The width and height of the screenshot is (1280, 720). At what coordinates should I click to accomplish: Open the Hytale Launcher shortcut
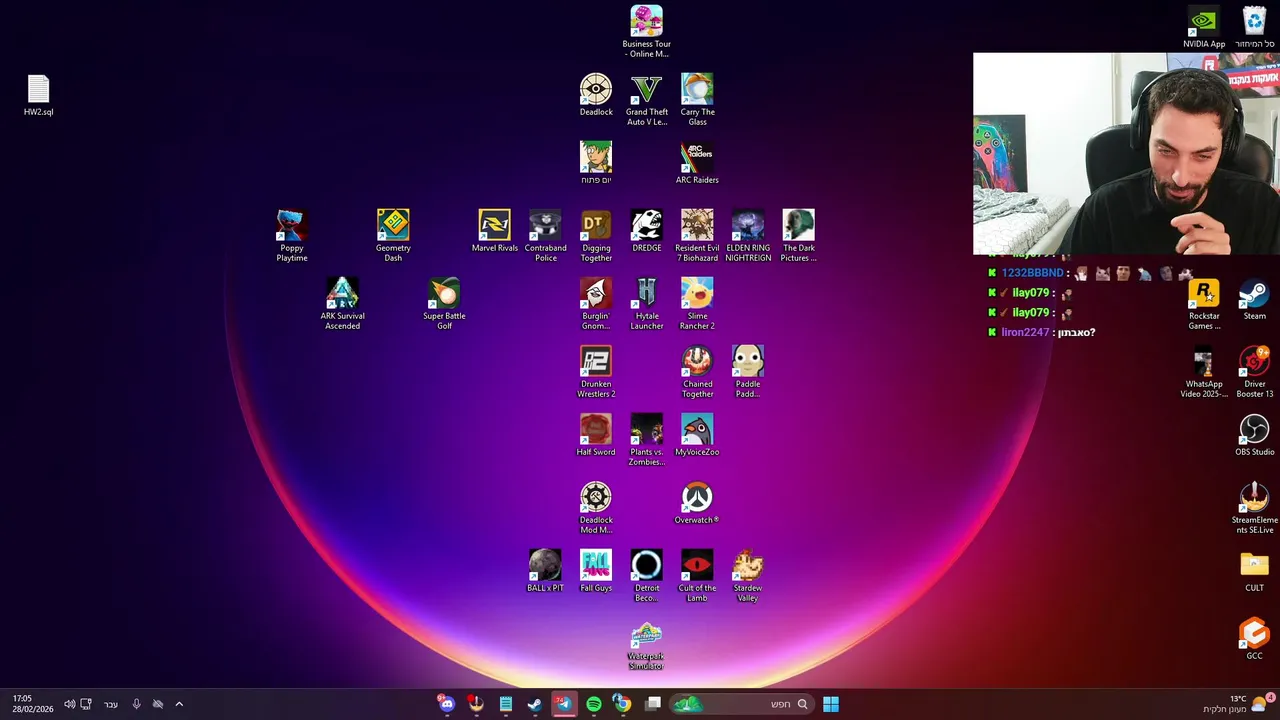click(x=646, y=303)
